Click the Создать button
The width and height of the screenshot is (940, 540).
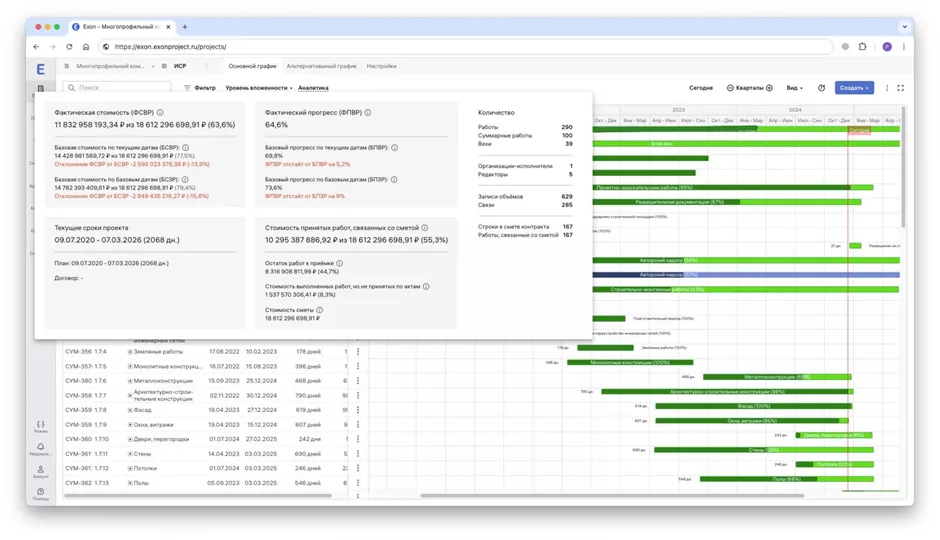[854, 88]
